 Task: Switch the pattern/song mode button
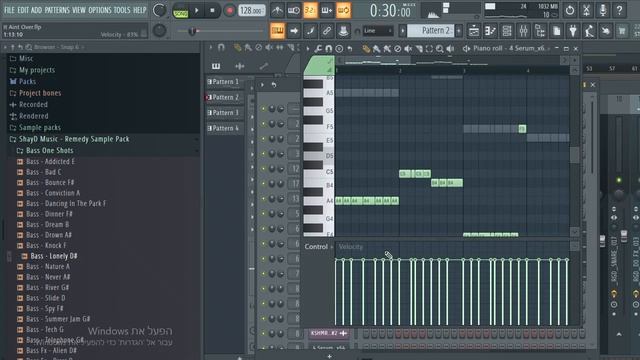[180, 11]
